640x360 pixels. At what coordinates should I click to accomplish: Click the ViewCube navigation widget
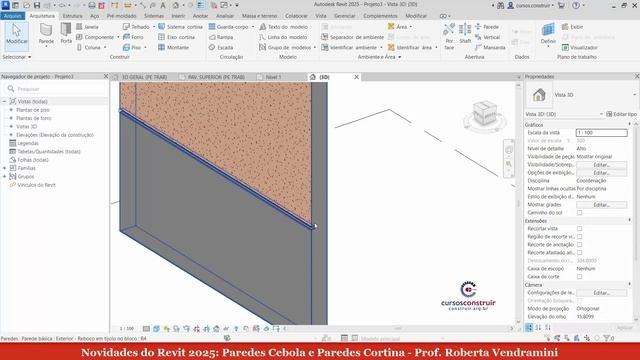point(485,116)
